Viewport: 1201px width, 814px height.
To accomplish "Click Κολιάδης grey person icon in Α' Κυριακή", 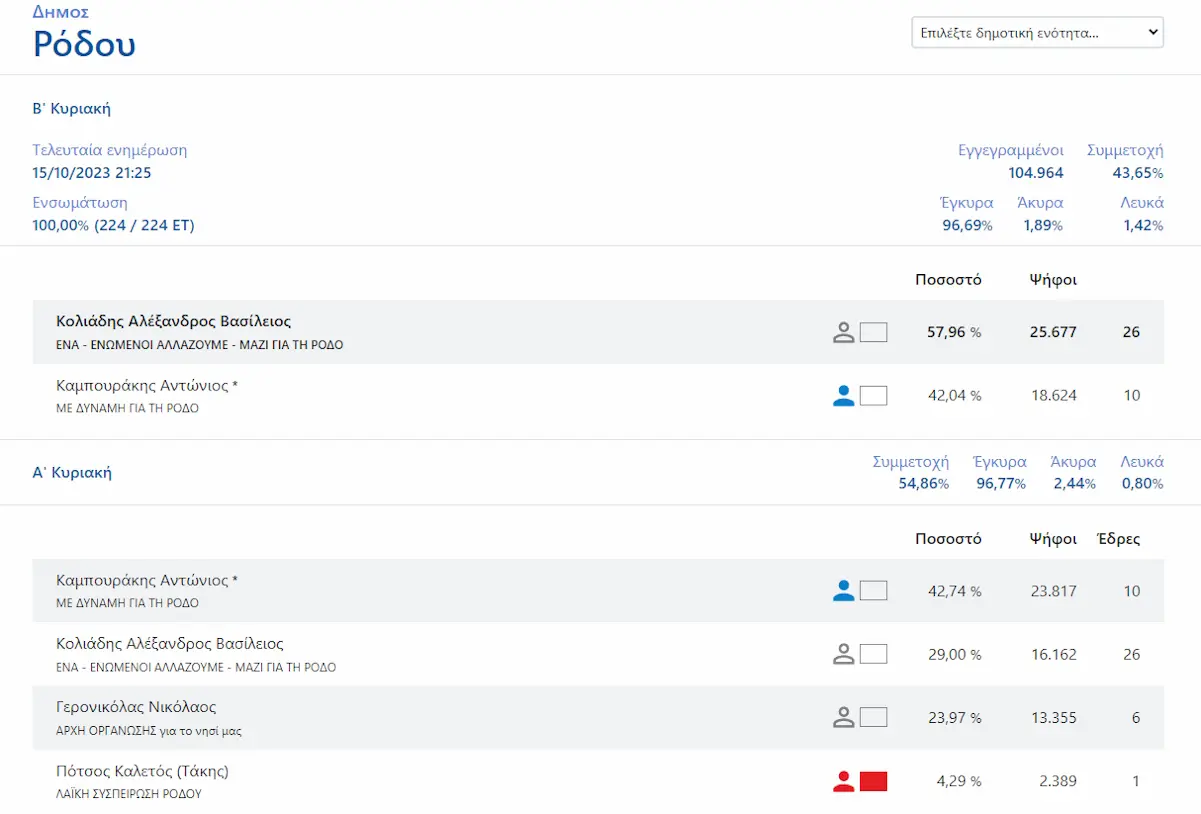I will pos(844,655).
